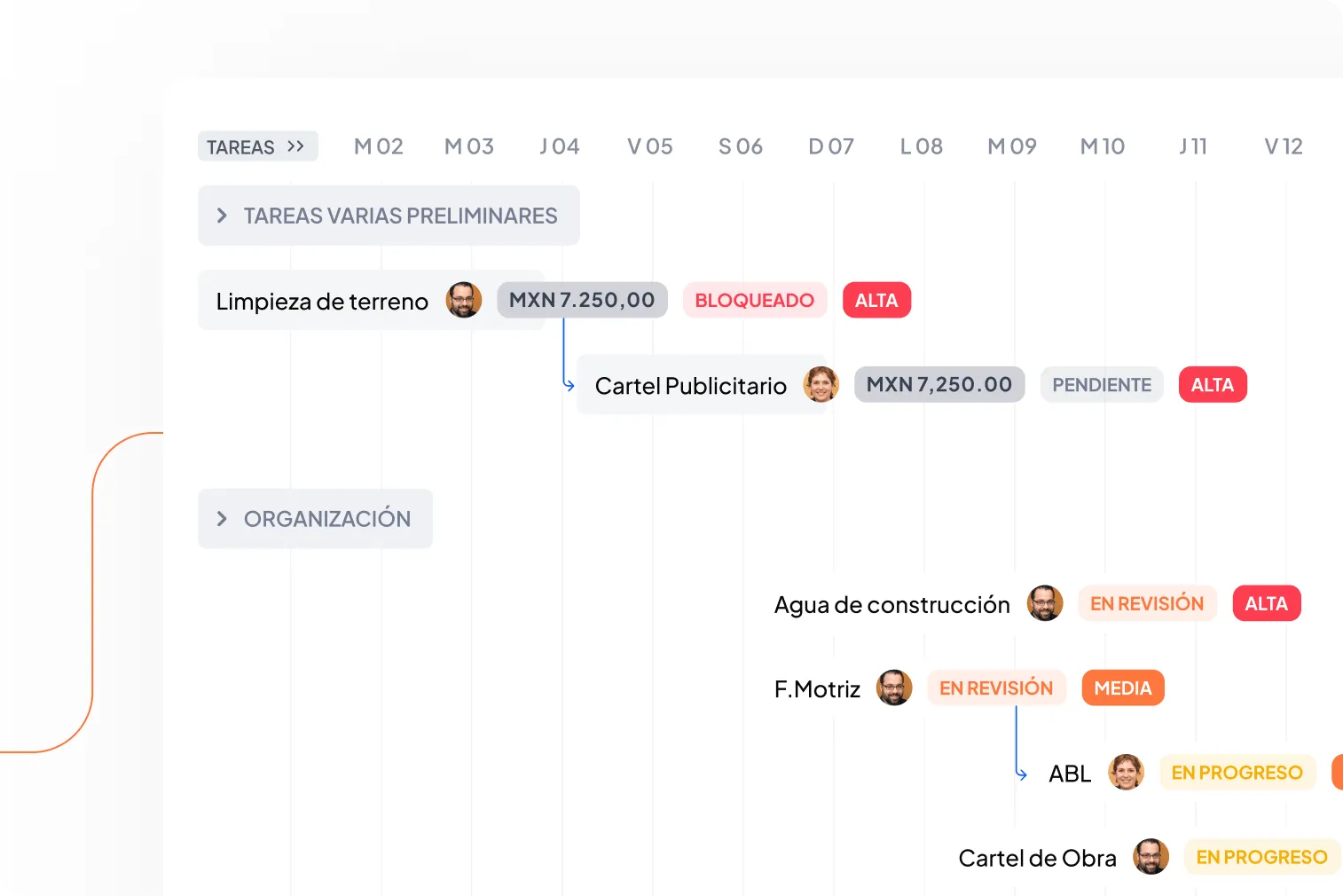The width and height of the screenshot is (1343, 896).
Task: Click dependency arrow pointing to Cartel Publicitario
Action: click(x=567, y=355)
